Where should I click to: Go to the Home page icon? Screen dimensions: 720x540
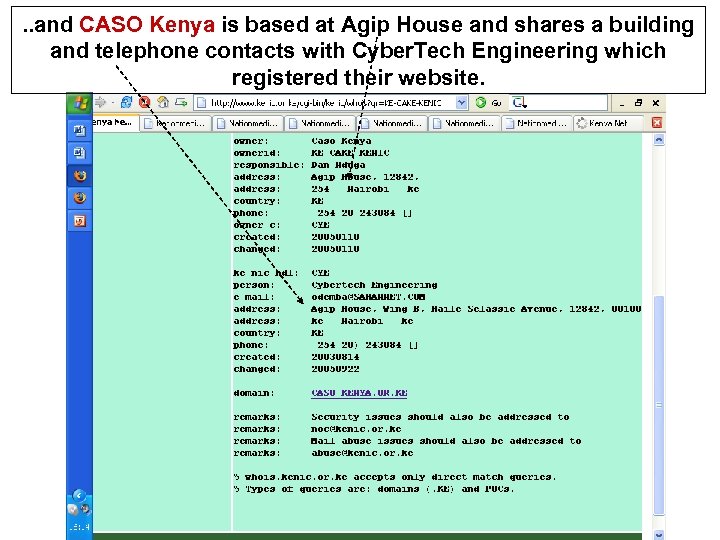(x=163, y=102)
